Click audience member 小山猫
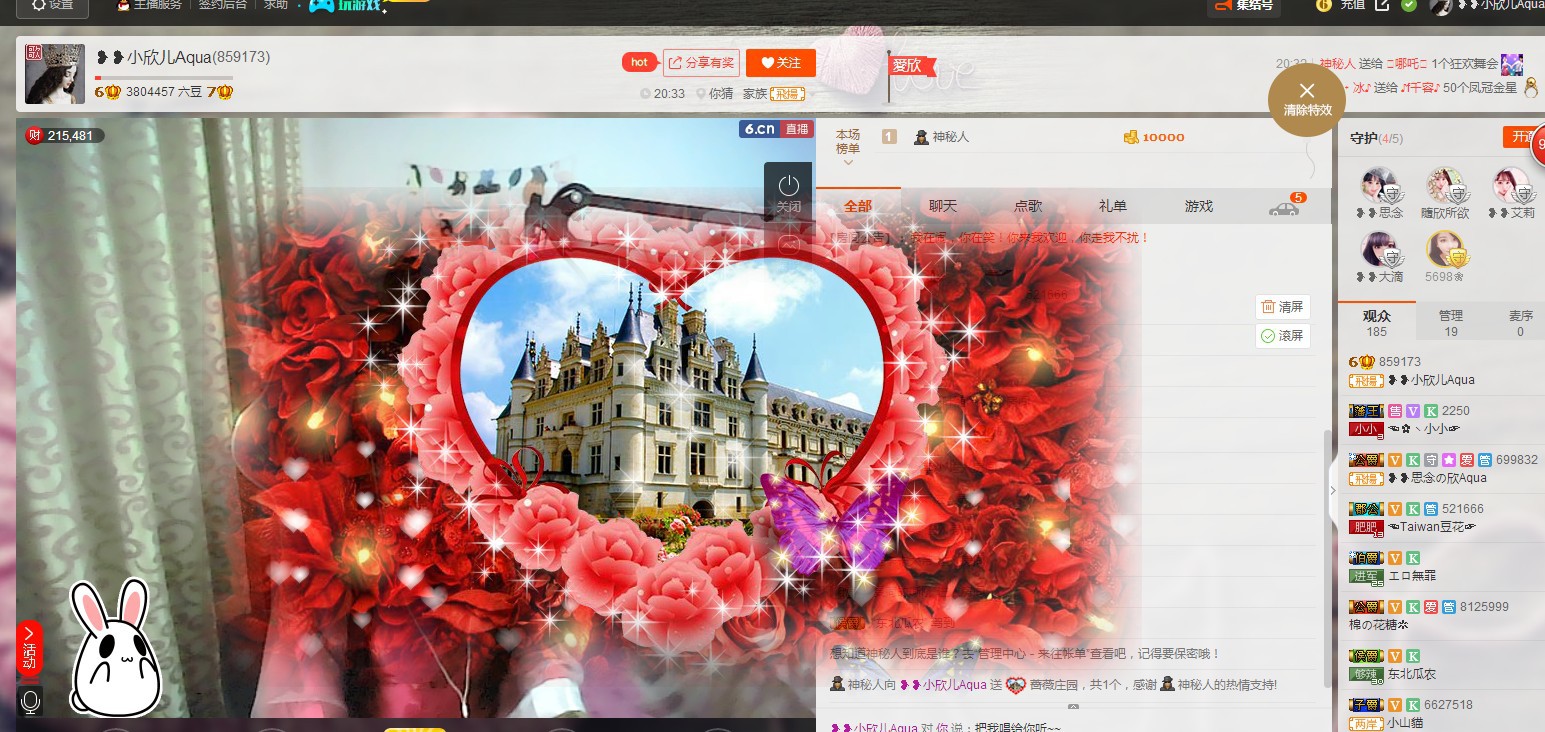The image size is (1545, 732). (1441, 713)
